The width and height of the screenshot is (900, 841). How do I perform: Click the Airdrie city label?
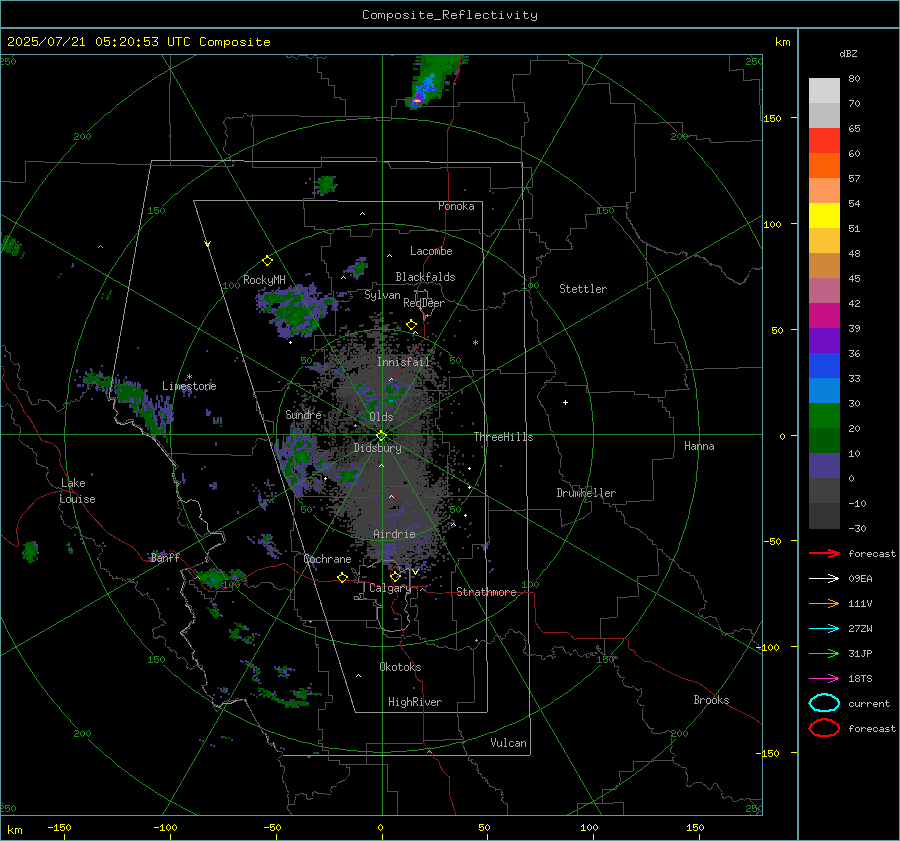394,534
